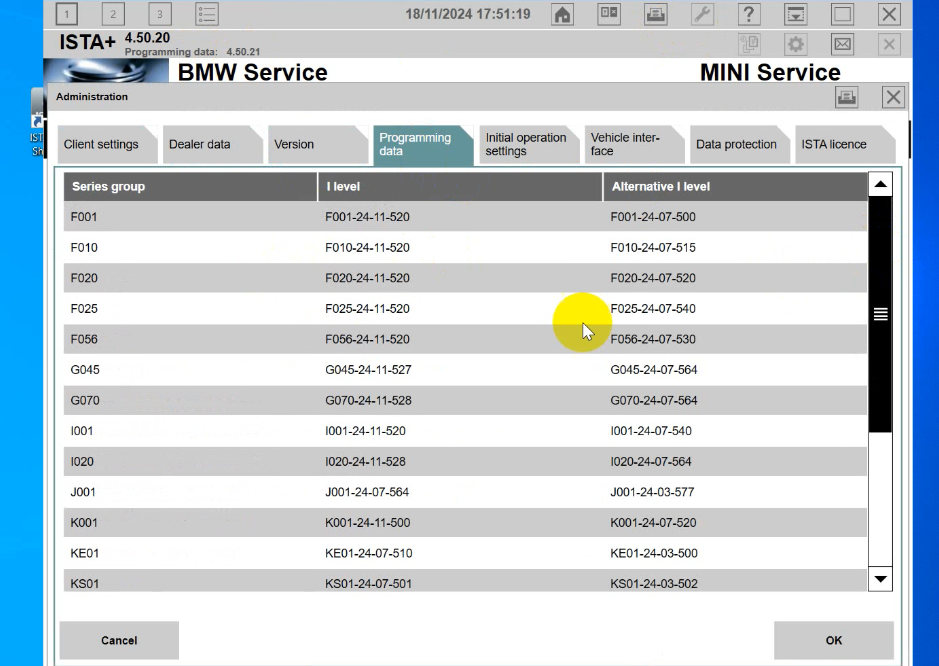Click I level KE01-24-07-510

click(x=369, y=553)
